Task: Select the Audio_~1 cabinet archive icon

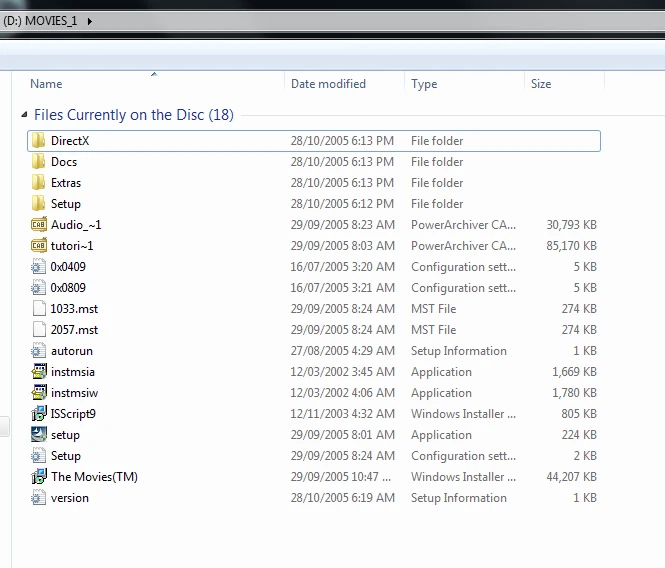Action: coord(39,225)
